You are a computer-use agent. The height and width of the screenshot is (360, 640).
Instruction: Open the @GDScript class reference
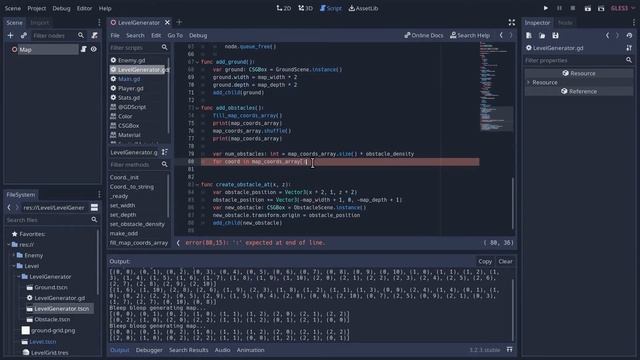[x=132, y=107]
